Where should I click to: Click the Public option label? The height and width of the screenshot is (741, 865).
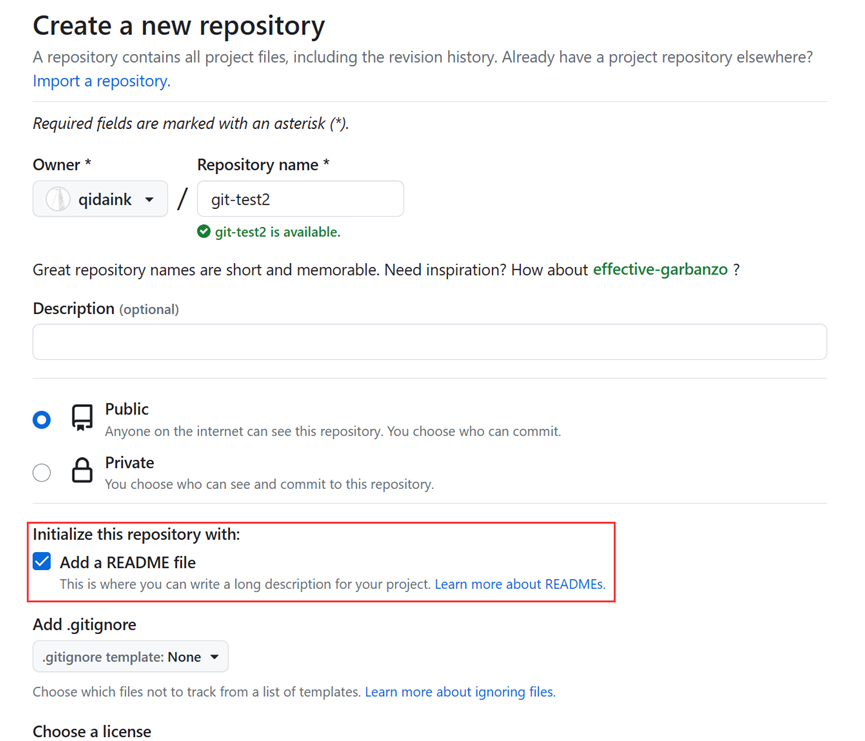click(x=127, y=409)
